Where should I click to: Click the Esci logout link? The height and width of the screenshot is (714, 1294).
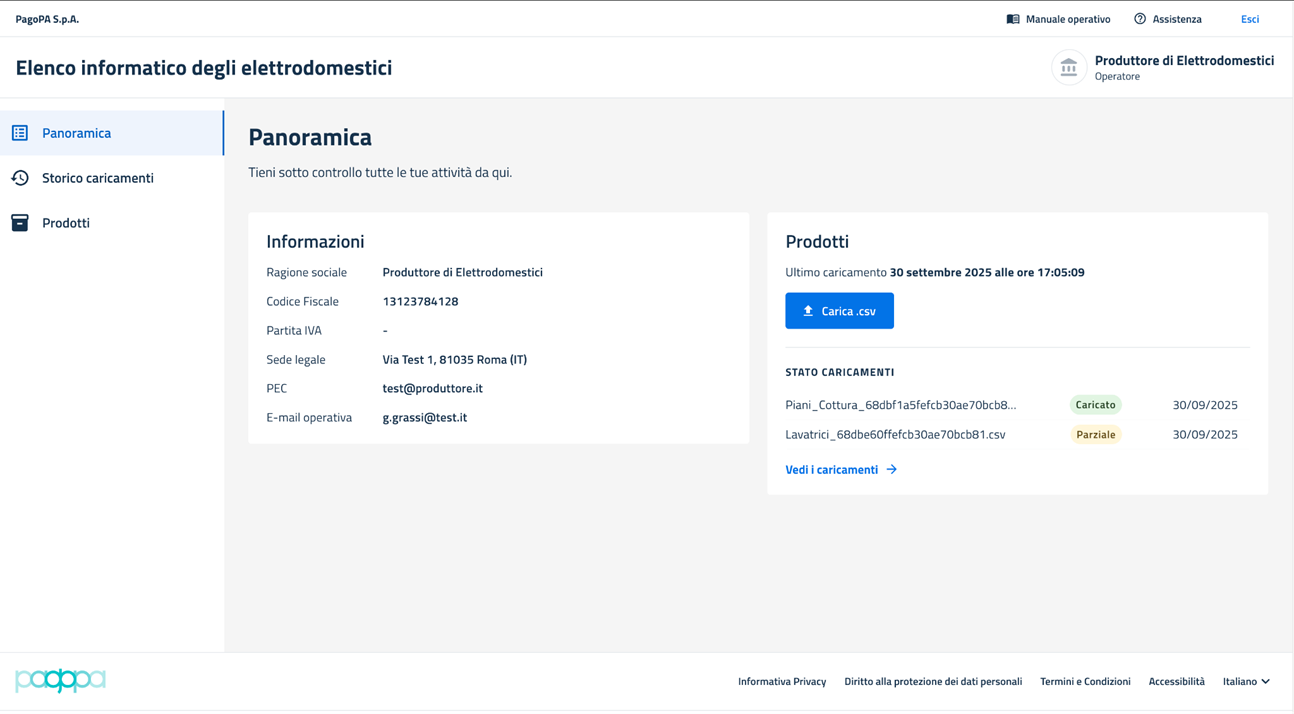[1250, 19]
